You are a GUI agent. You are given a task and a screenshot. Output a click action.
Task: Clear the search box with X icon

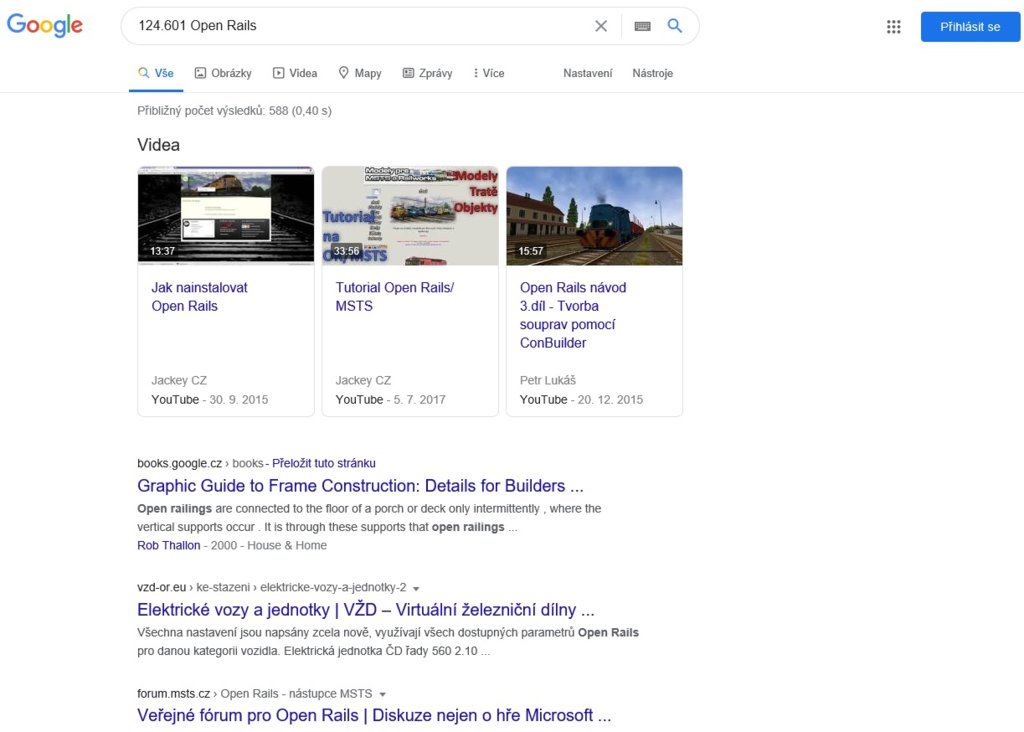pyautogui.click(x=601, y=26)
